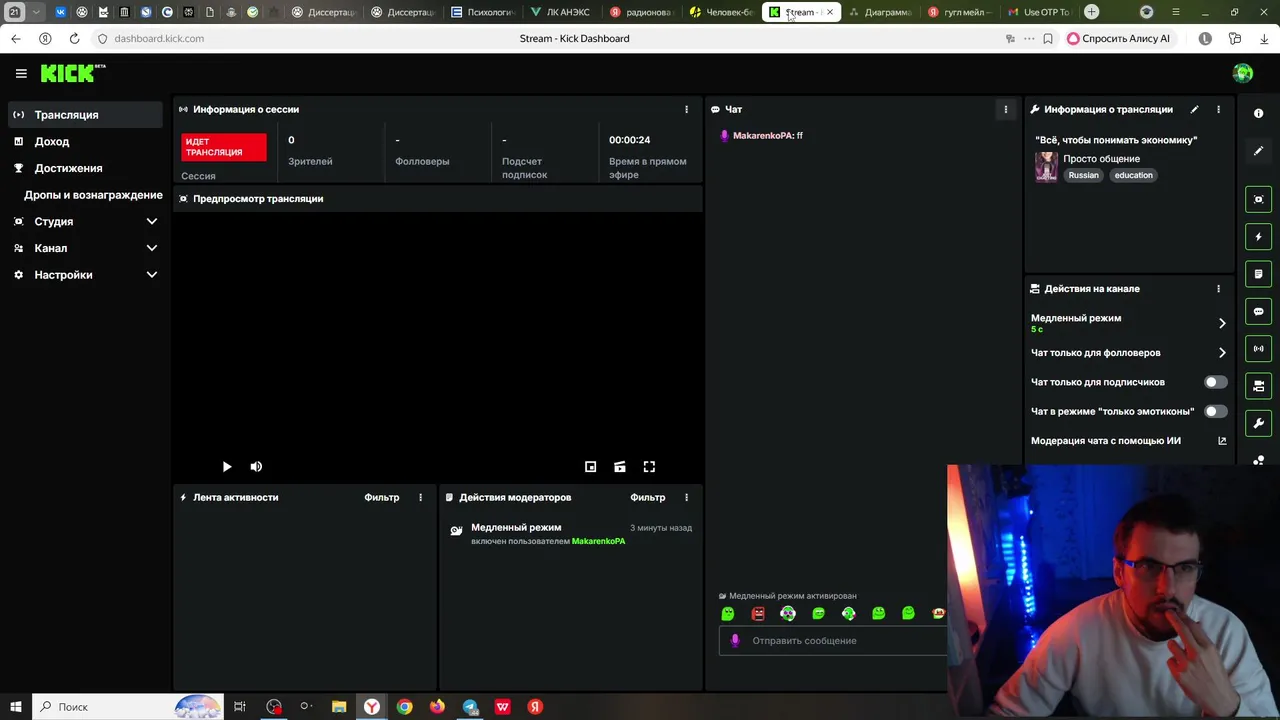This screenshot has width=1280, height=720.
Task: Click the MakarenkoPA username in chat
Action: pyautogui.click(x=763, y=135)
